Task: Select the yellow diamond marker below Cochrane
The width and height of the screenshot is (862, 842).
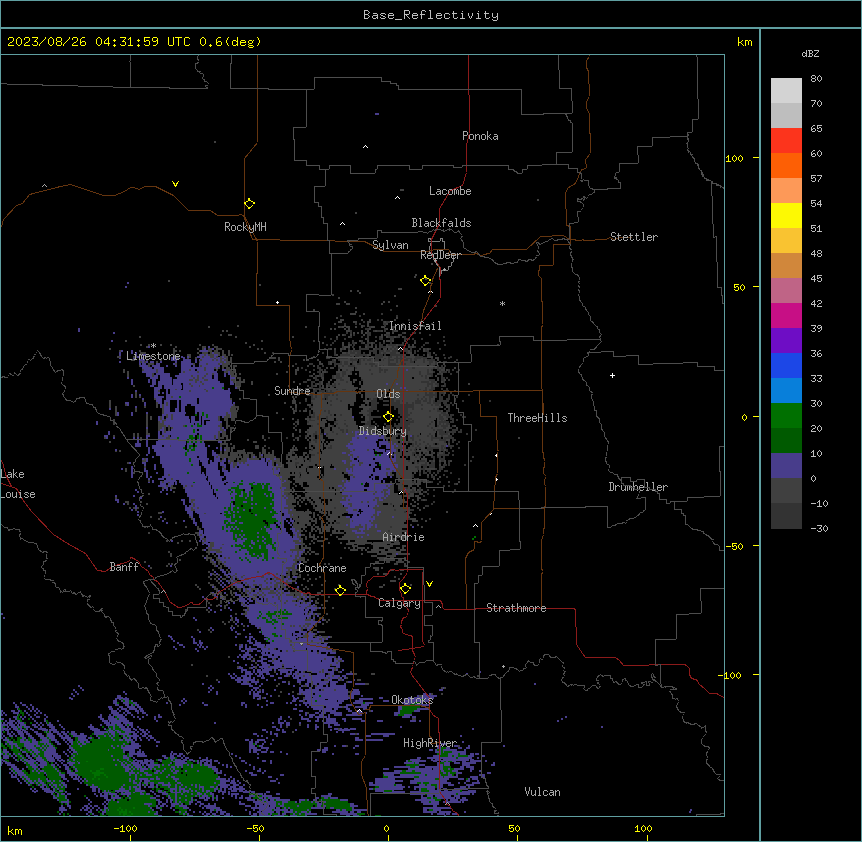Action: pyautogui.click(x=340, y=590)
